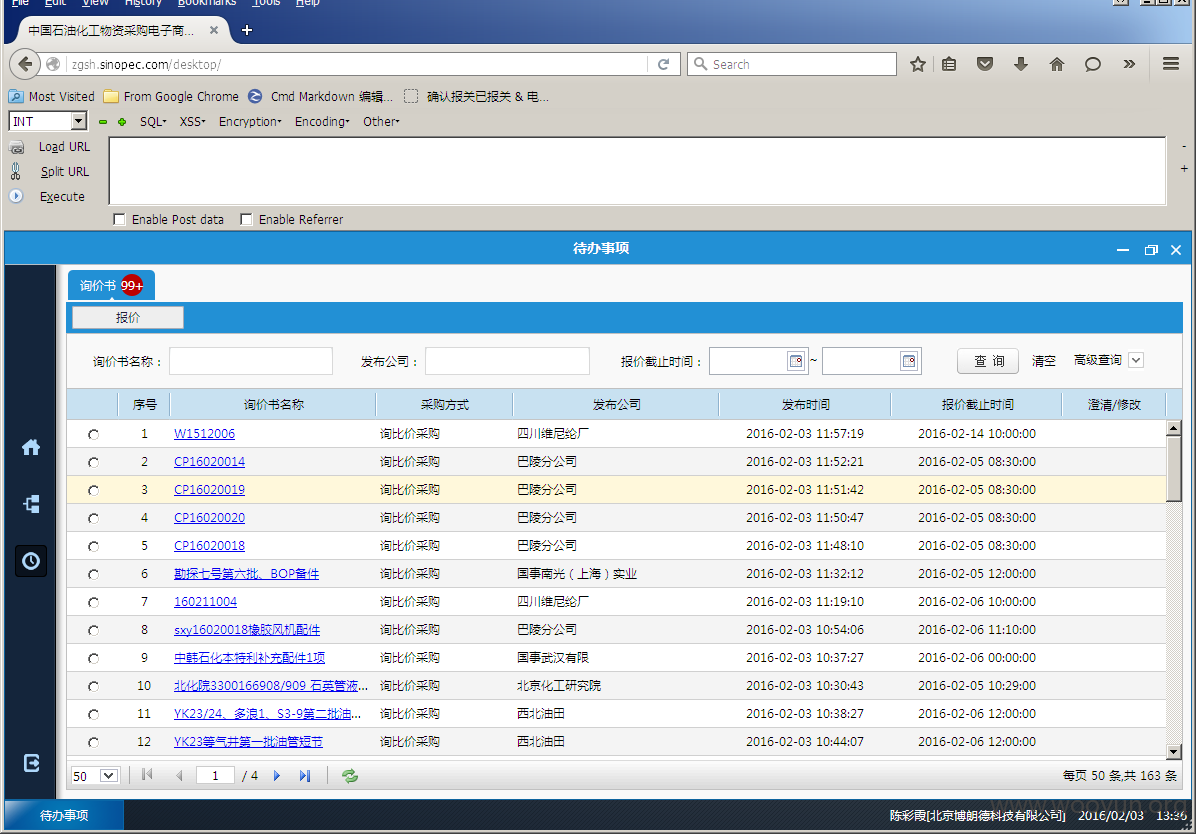Screen dimensions: 1196x834
Task: Click the sidebar logout exit icon
Action: (x=31, y=763)
